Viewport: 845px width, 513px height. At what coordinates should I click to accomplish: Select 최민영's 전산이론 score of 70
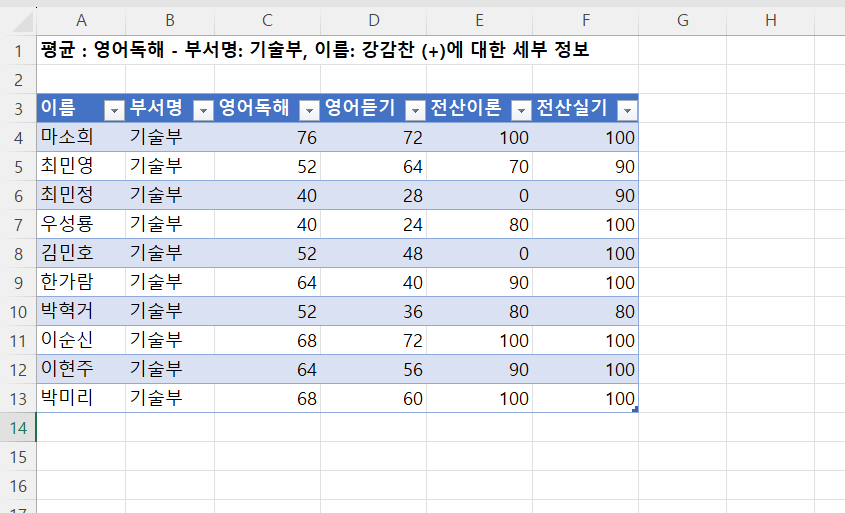[x=479, y=166]
